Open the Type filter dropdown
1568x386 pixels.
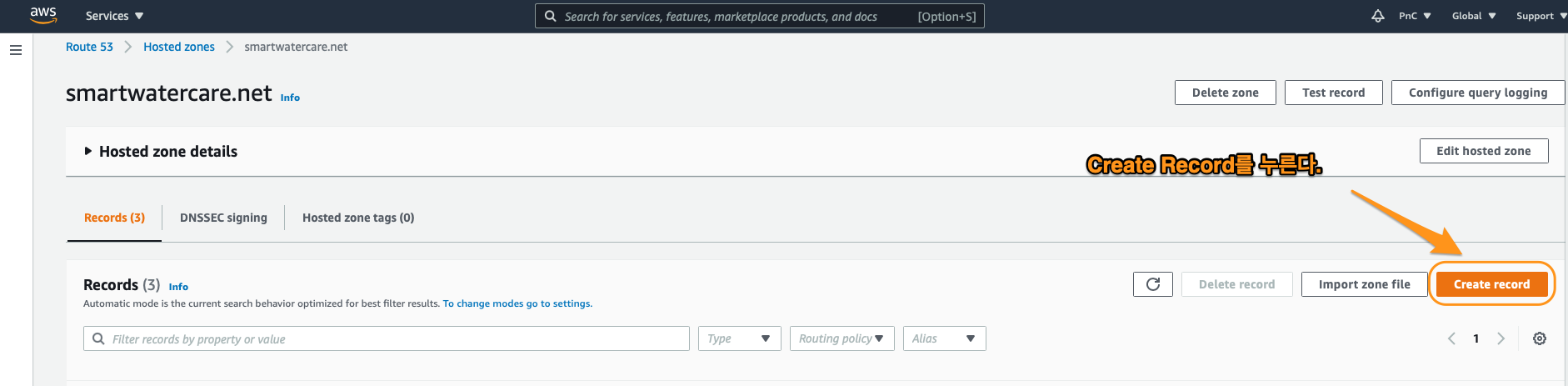point(739,338)
